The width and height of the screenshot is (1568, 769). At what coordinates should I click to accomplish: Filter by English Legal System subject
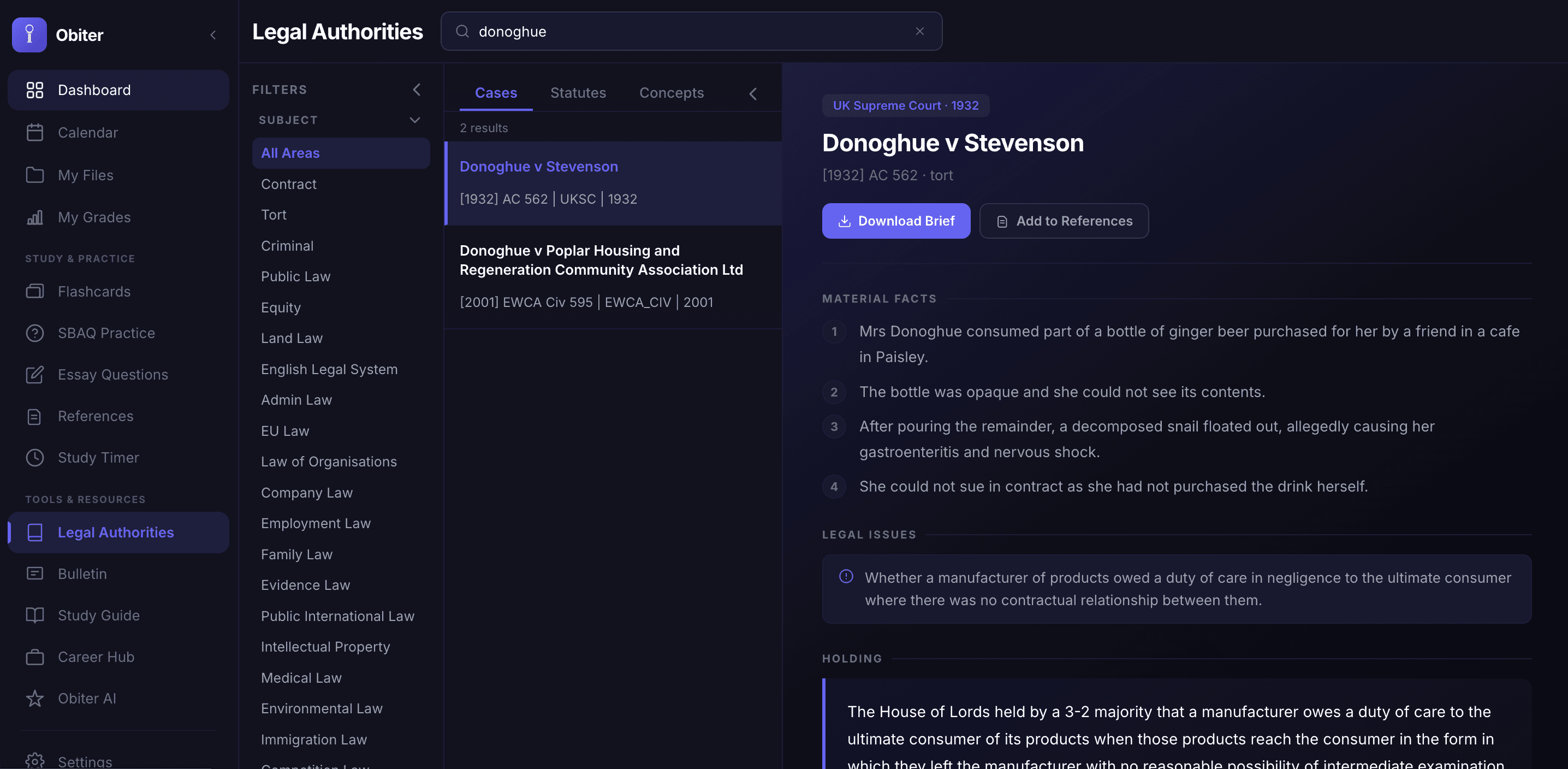pos(341,370)
